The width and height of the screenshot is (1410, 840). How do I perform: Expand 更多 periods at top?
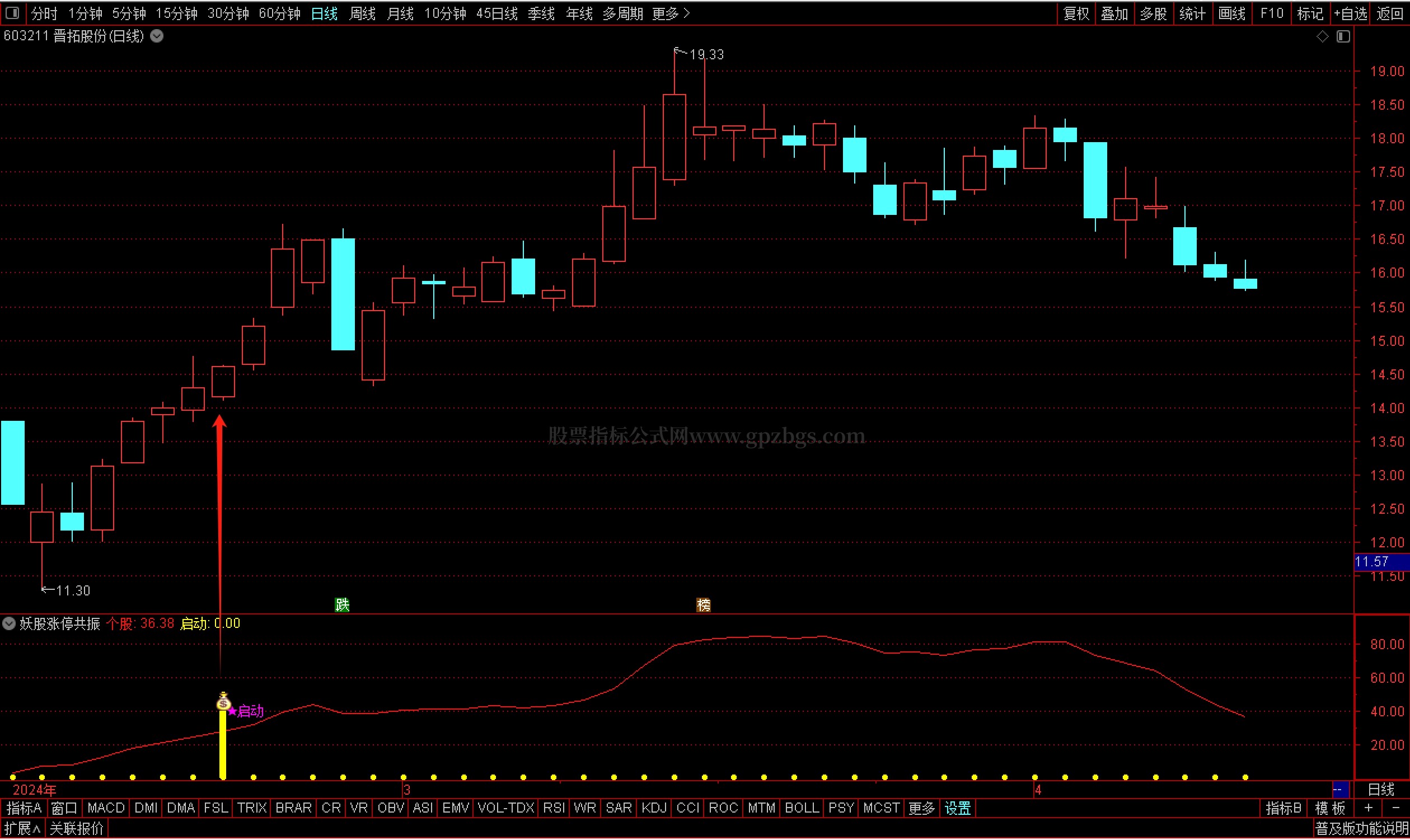click(x=671, y=13)
